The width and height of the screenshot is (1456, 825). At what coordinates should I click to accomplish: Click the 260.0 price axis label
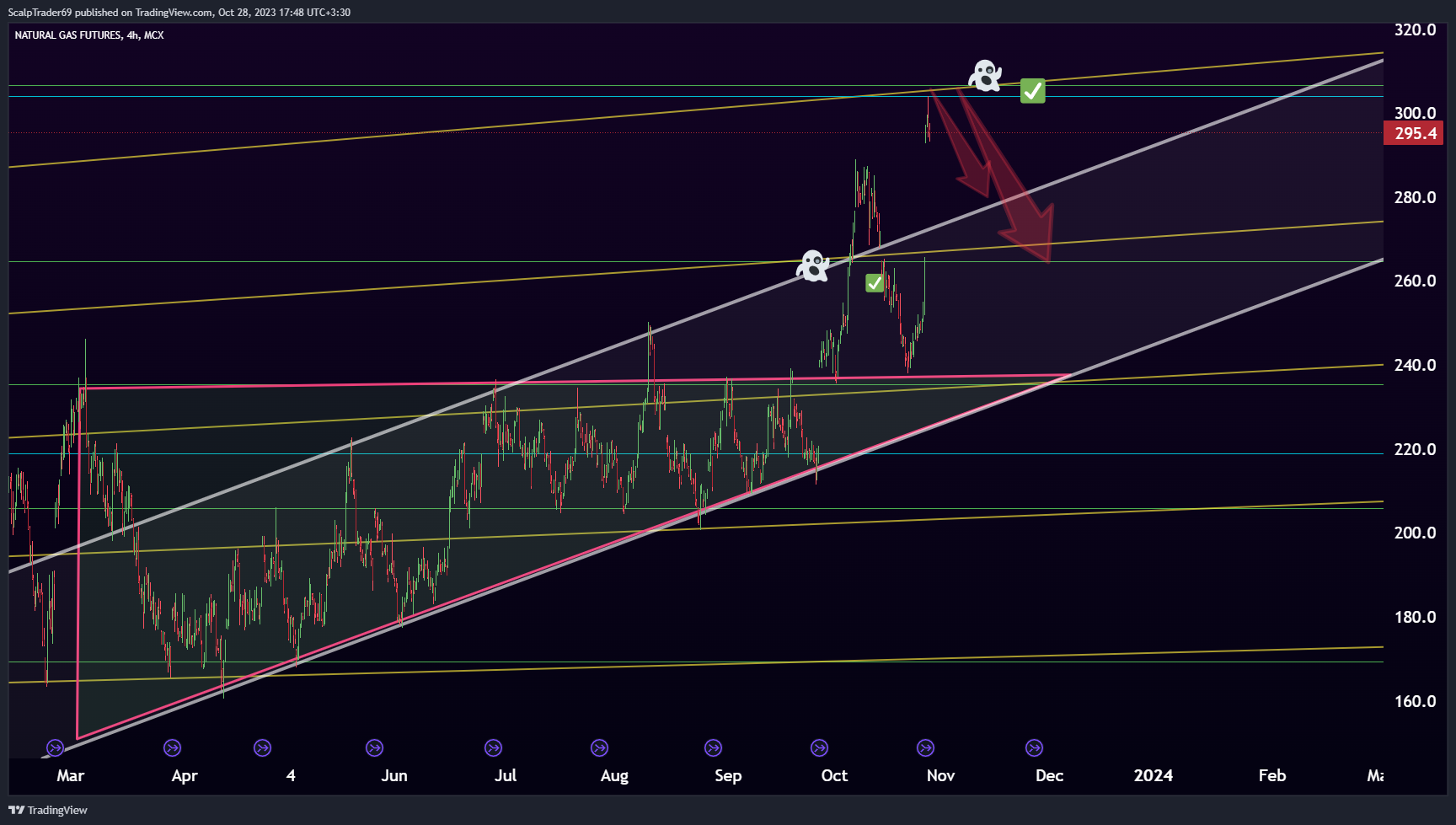point(1415,281)
